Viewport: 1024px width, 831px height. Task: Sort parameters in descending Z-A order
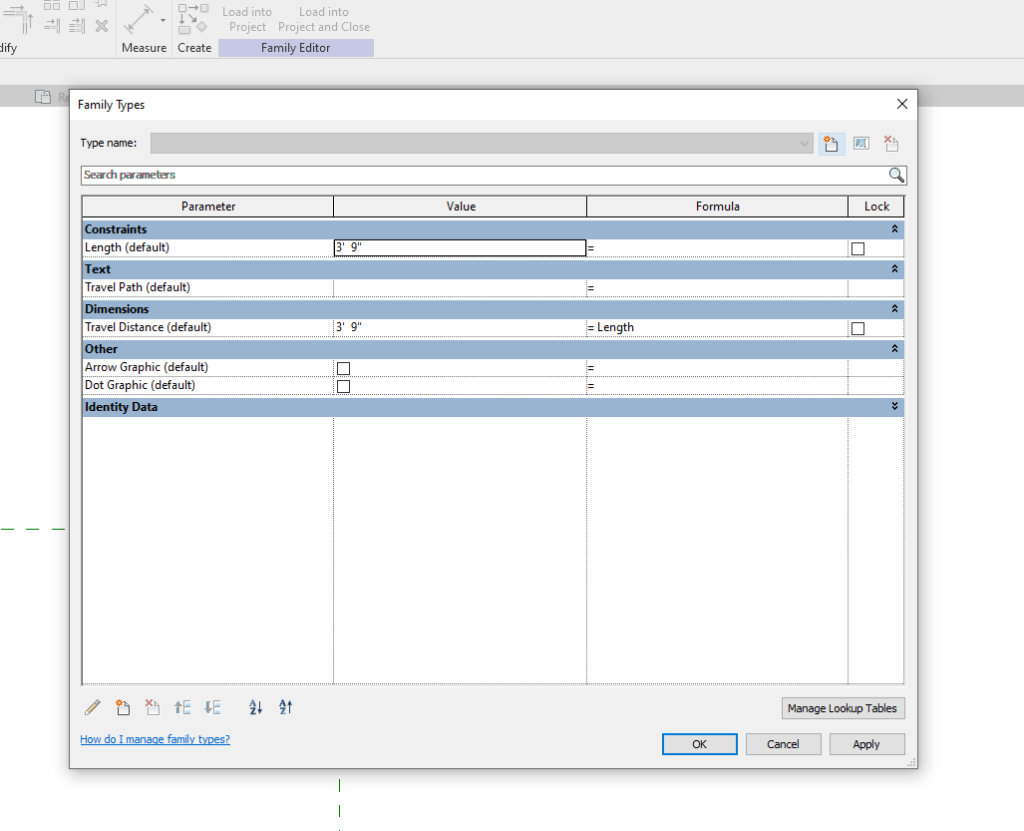286,708
